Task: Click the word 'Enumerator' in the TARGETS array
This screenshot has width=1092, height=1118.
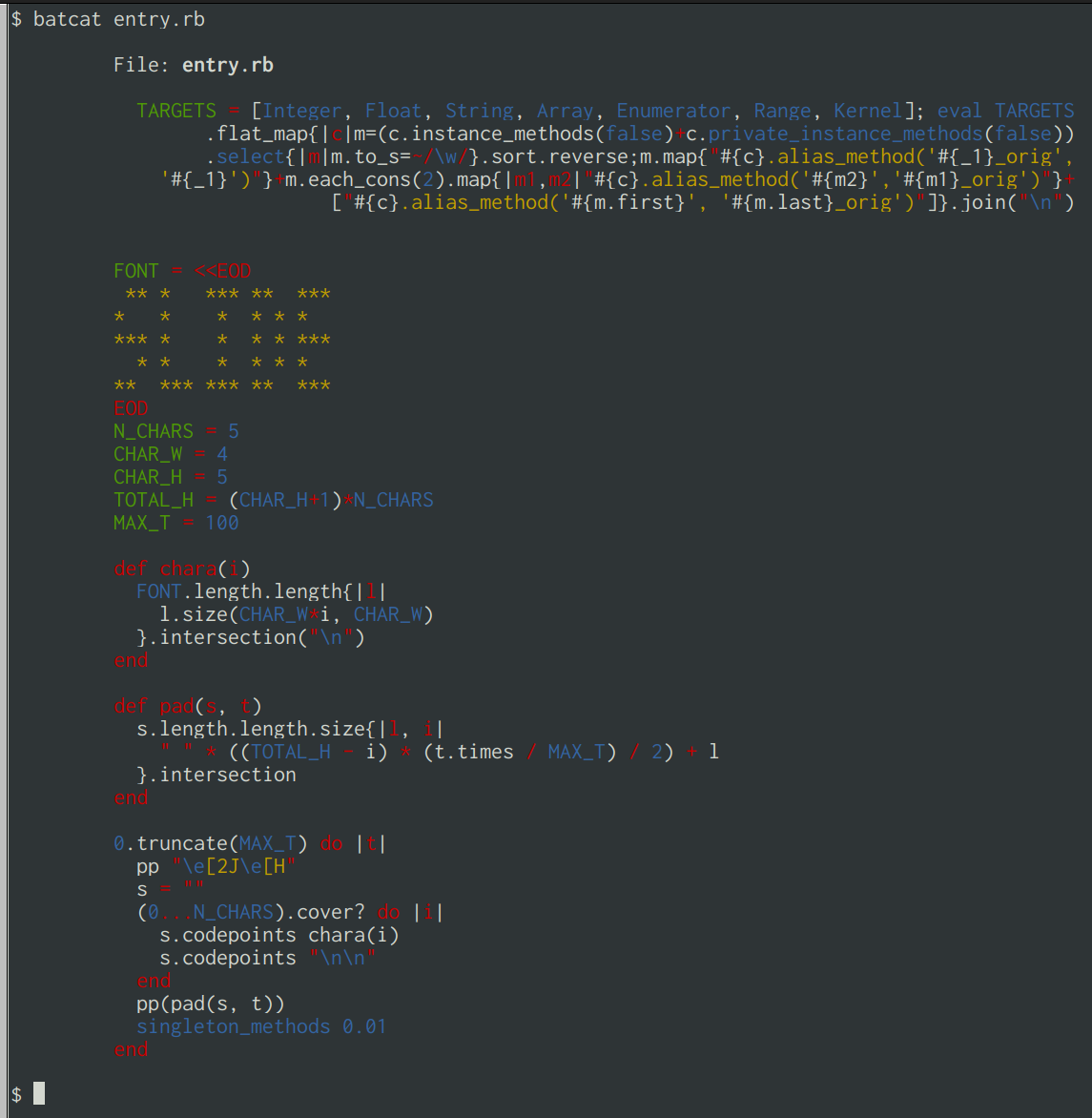Action: point(673,111)
